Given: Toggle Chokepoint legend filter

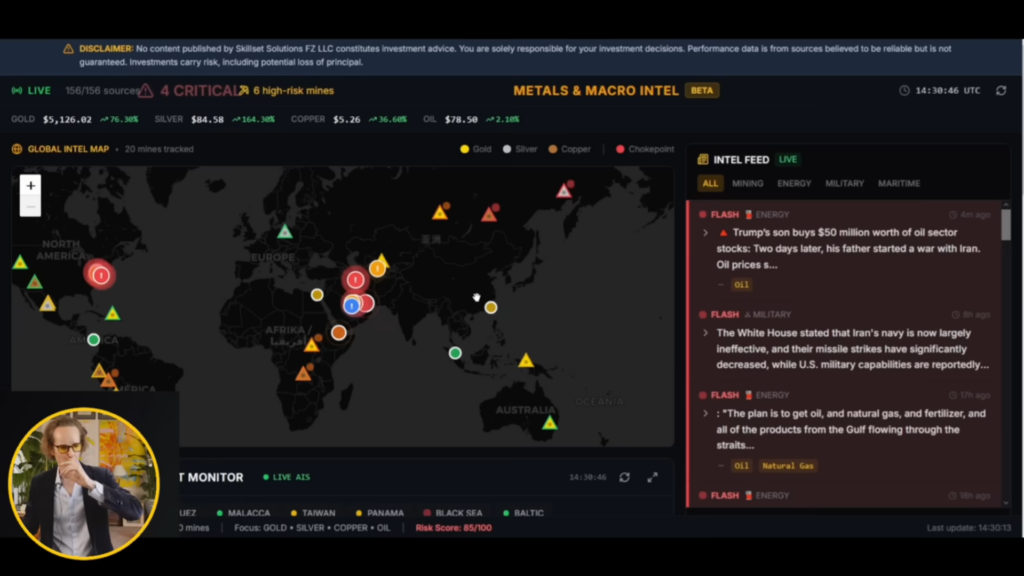Looking at the screenshot, I should click(645, 149).
